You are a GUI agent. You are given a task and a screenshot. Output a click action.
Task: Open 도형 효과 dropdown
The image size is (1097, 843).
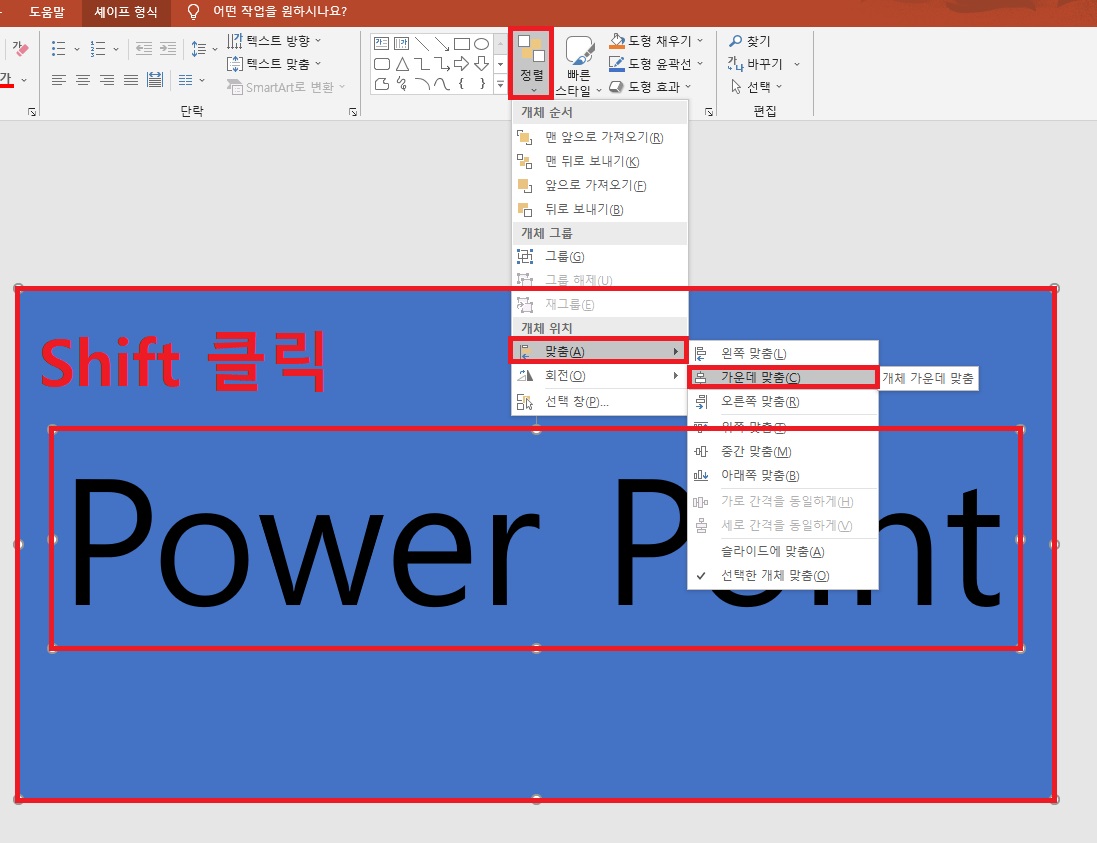[650, 87]
